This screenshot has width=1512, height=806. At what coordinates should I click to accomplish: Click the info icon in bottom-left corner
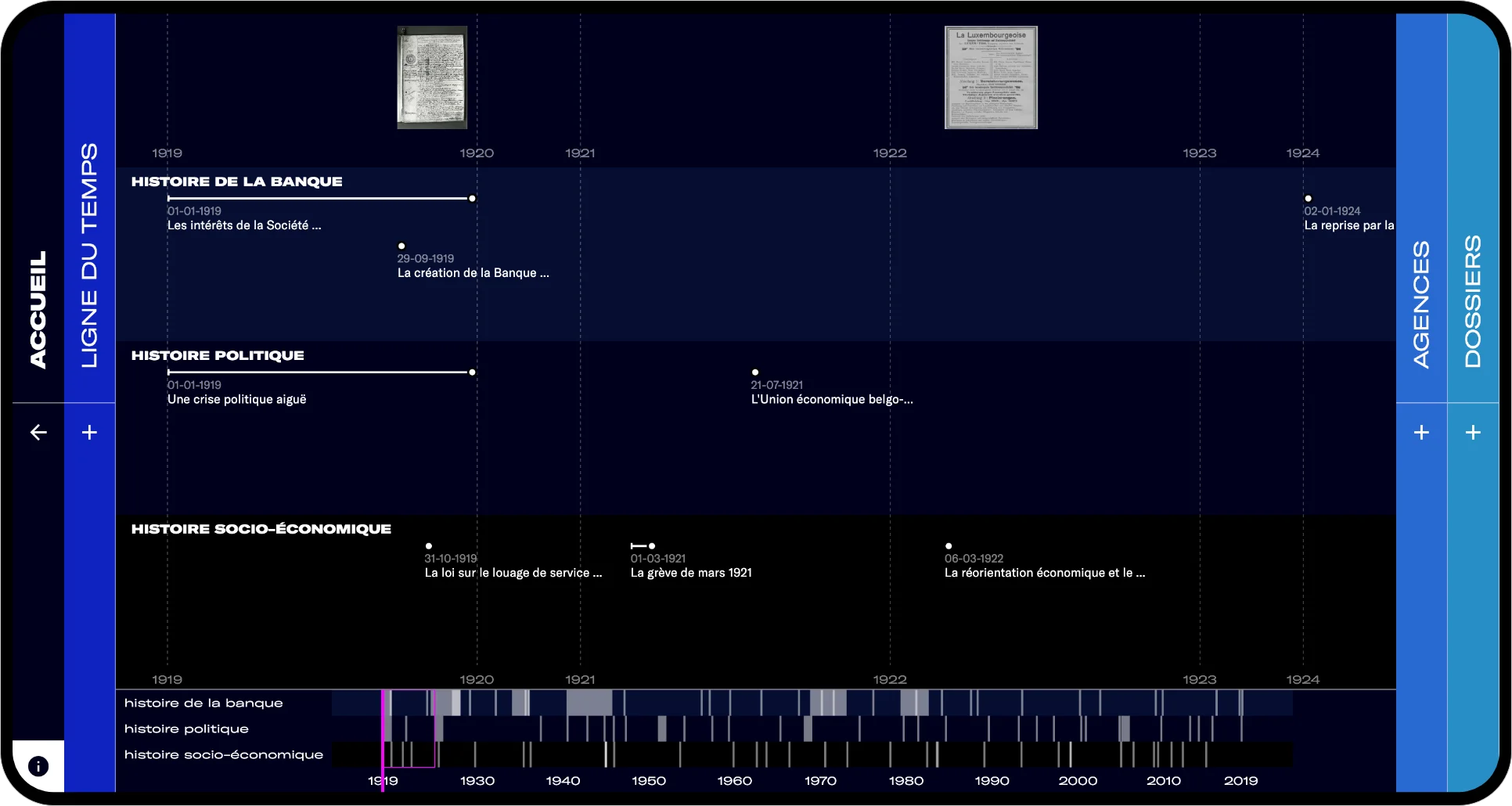coord(38,766)
